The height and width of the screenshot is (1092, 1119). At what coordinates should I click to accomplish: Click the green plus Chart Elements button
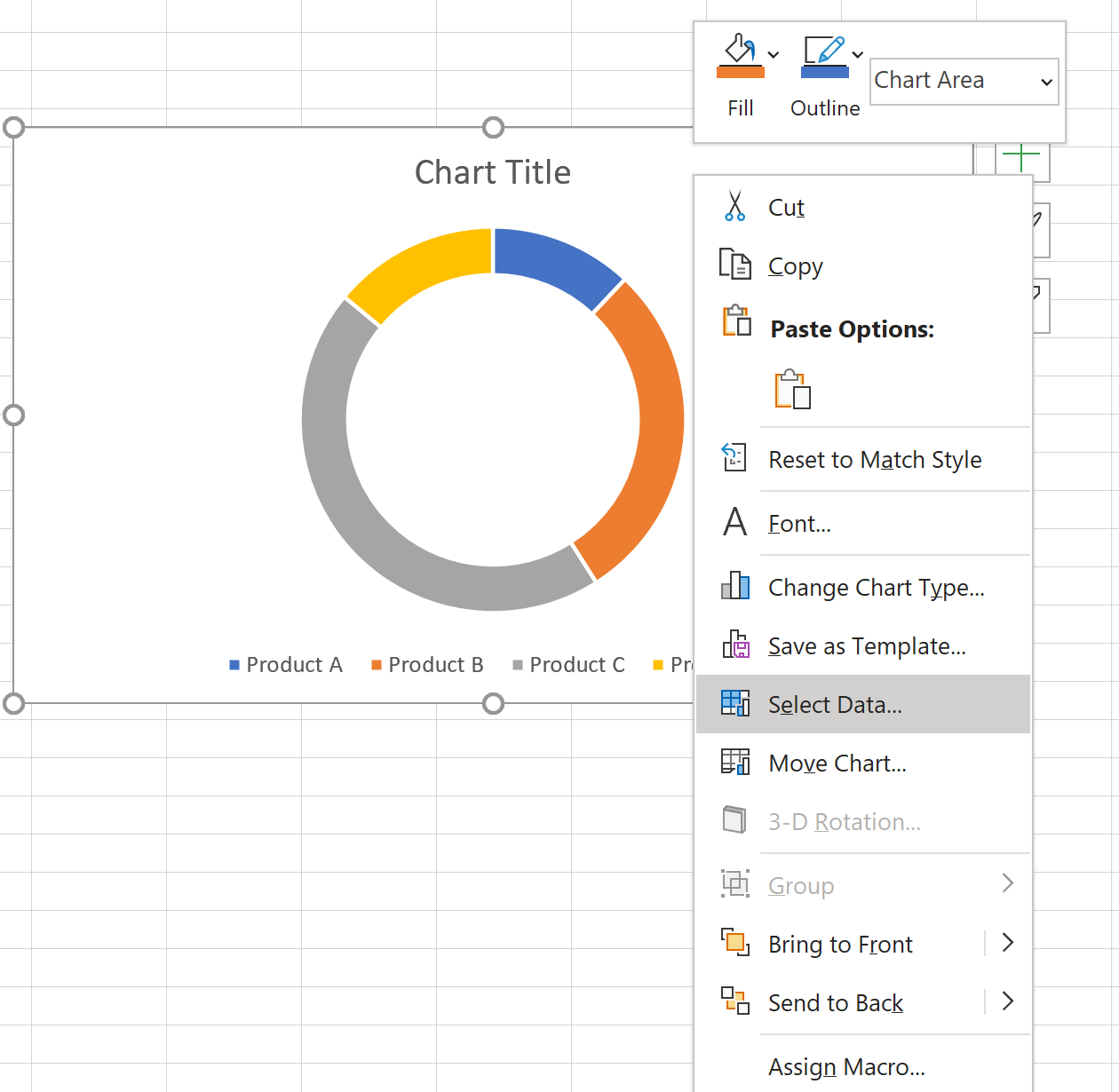pyautogui.click(x=1022, y=159)
